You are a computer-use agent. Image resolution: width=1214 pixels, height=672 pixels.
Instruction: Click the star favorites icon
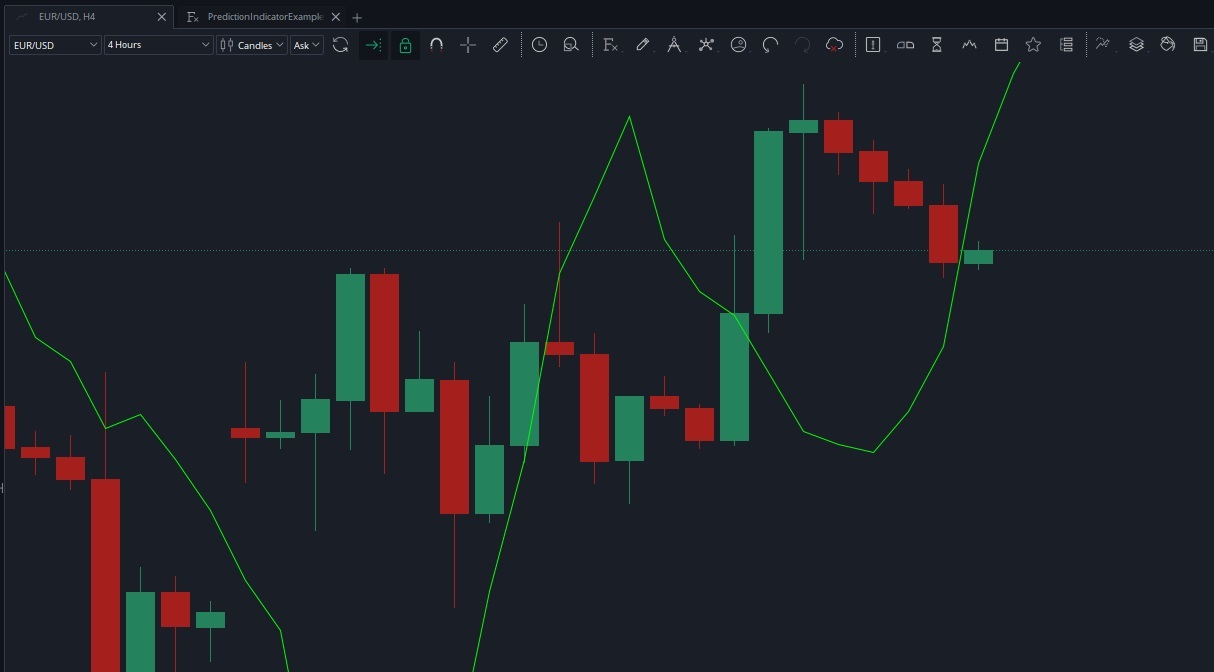click(1033, 45)
